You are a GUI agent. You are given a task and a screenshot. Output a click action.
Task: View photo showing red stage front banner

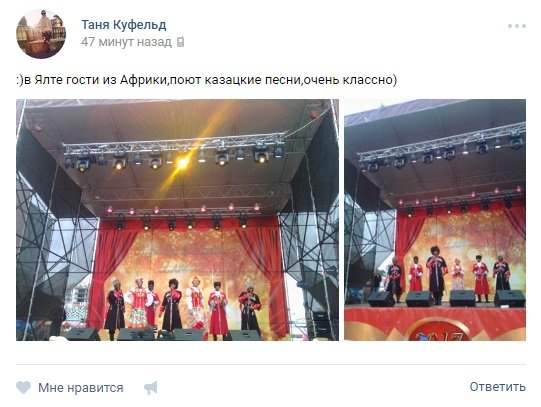pos(435,220)
